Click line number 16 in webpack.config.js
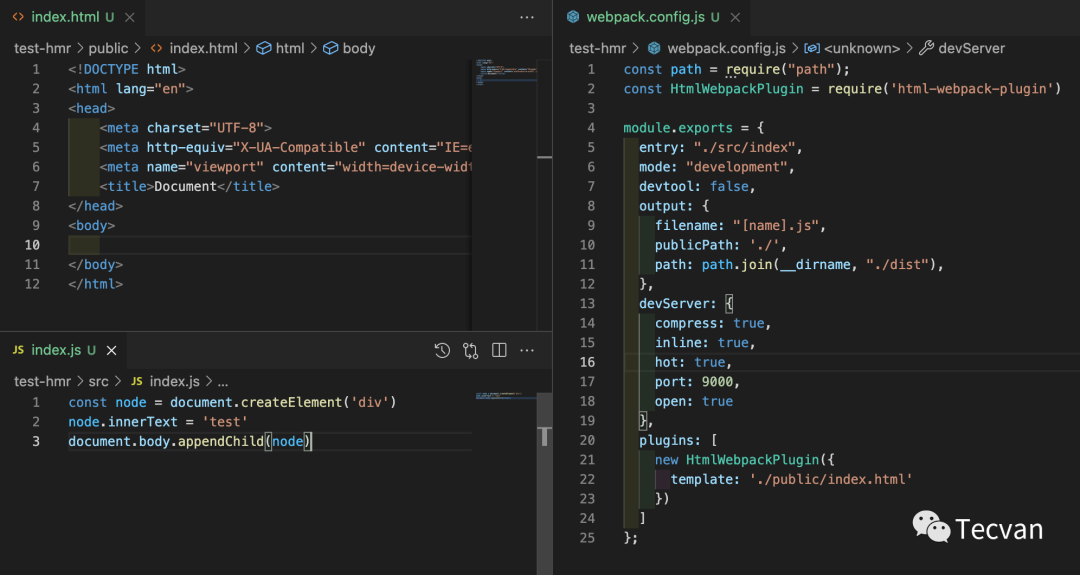This screenshot has height=575, width=1080. 587,362
